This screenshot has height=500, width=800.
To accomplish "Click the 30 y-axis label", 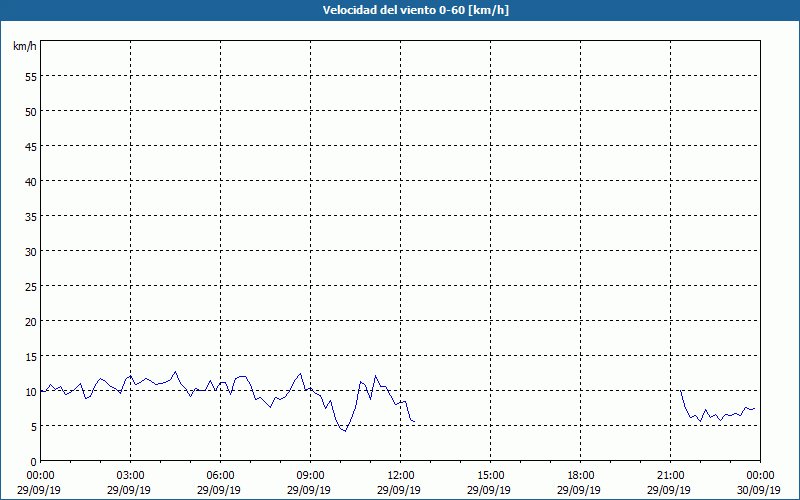I will point(31,252).
